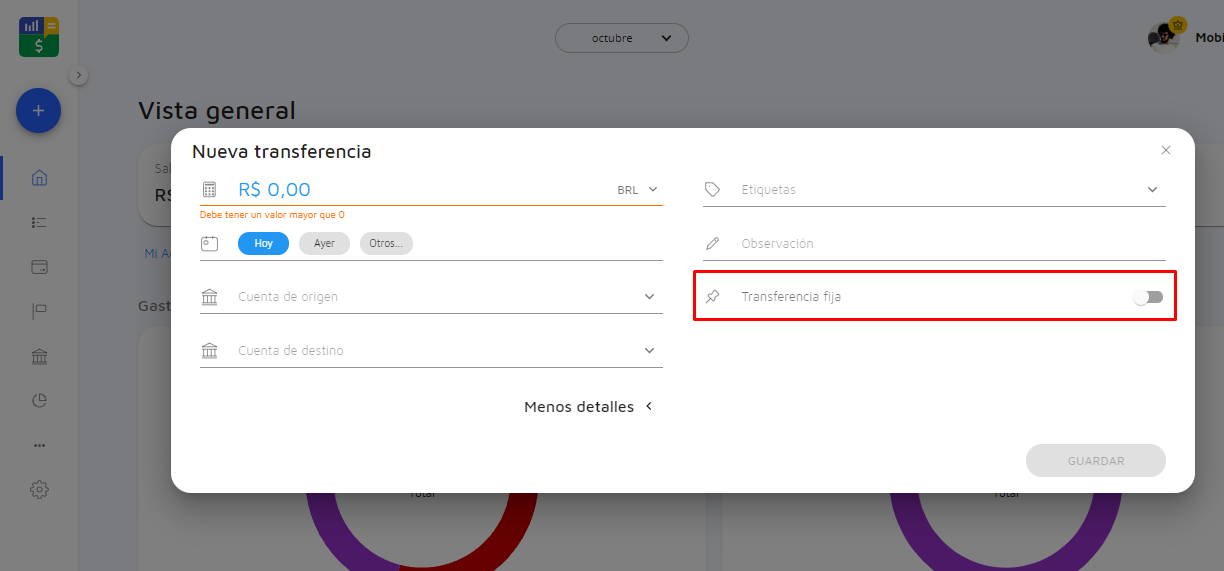Open the home overview sidebar icon
Viewport: 1224px width, 571px height.
tap(40, 178)
